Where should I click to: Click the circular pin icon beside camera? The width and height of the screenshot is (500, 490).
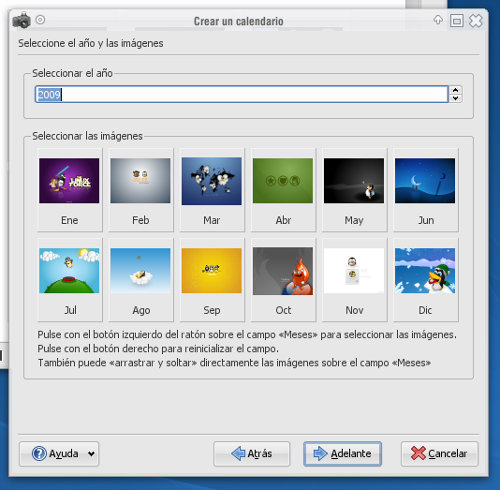pos(40,20)
